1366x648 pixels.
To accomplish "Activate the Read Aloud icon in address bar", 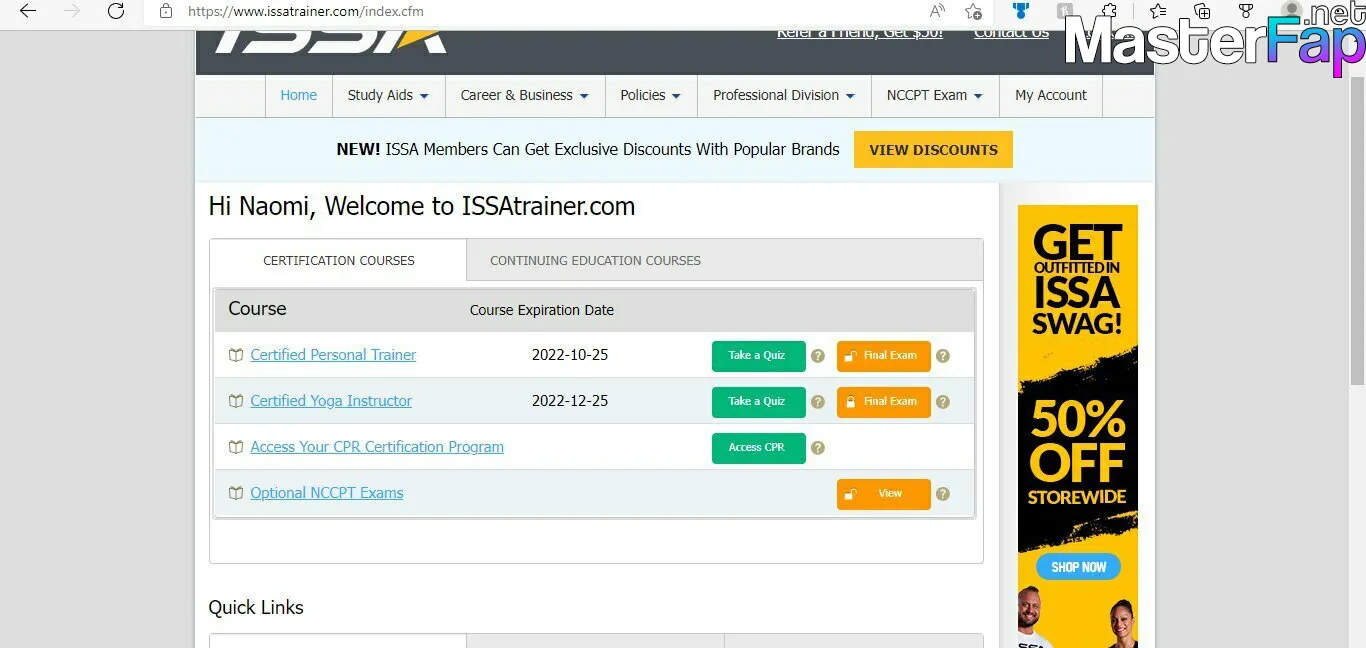I will [x=937, y=11].
